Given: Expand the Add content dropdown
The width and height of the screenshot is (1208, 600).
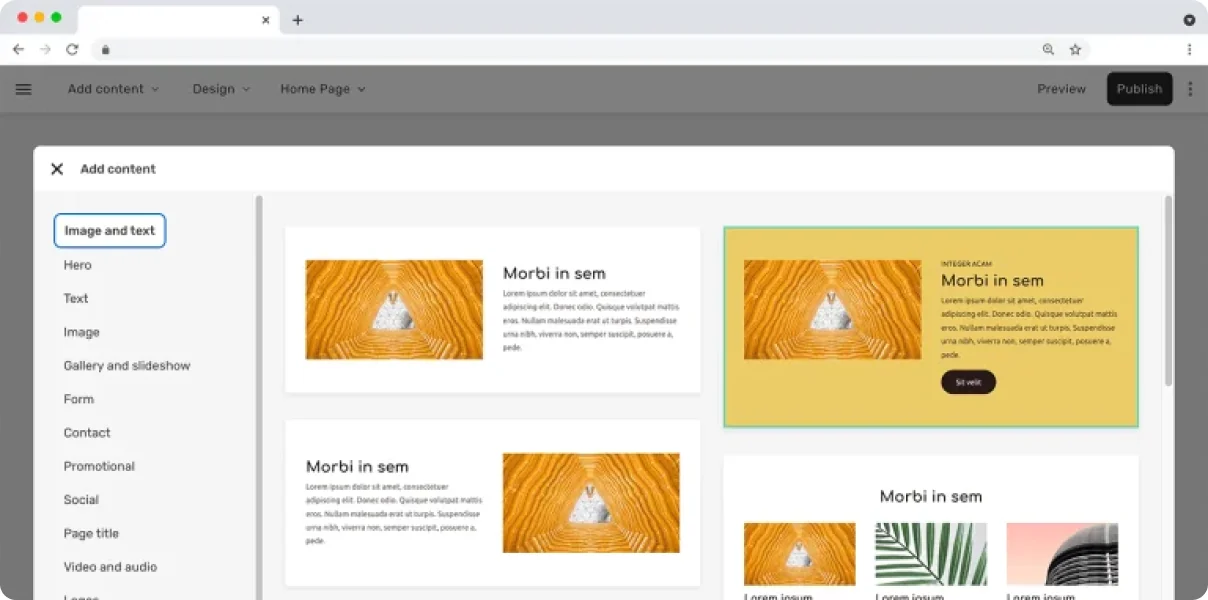Looking at the screenshot, I should tap(113, 89).
